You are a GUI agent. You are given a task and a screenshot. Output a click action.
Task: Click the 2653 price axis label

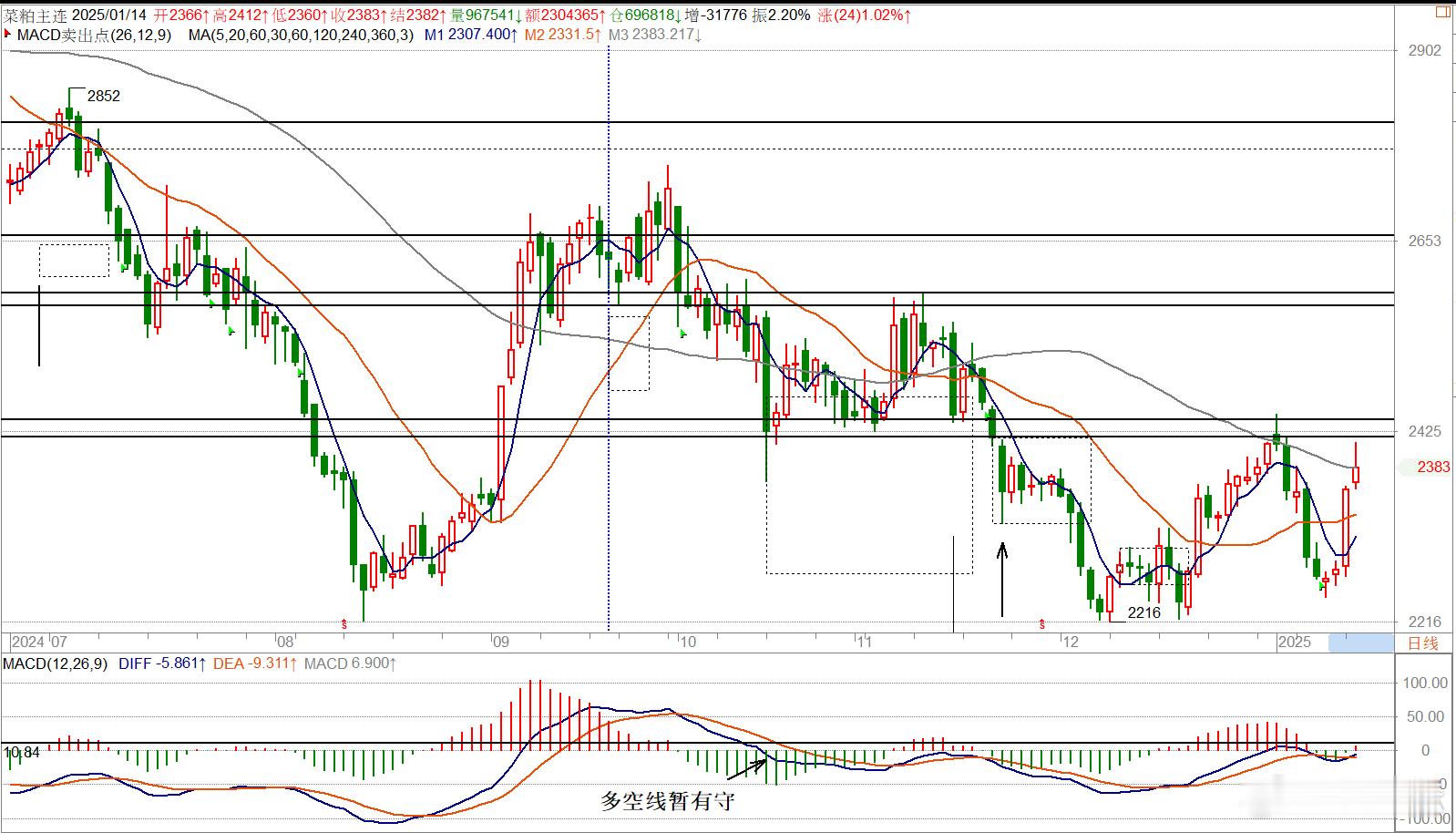click(1425, 241)
